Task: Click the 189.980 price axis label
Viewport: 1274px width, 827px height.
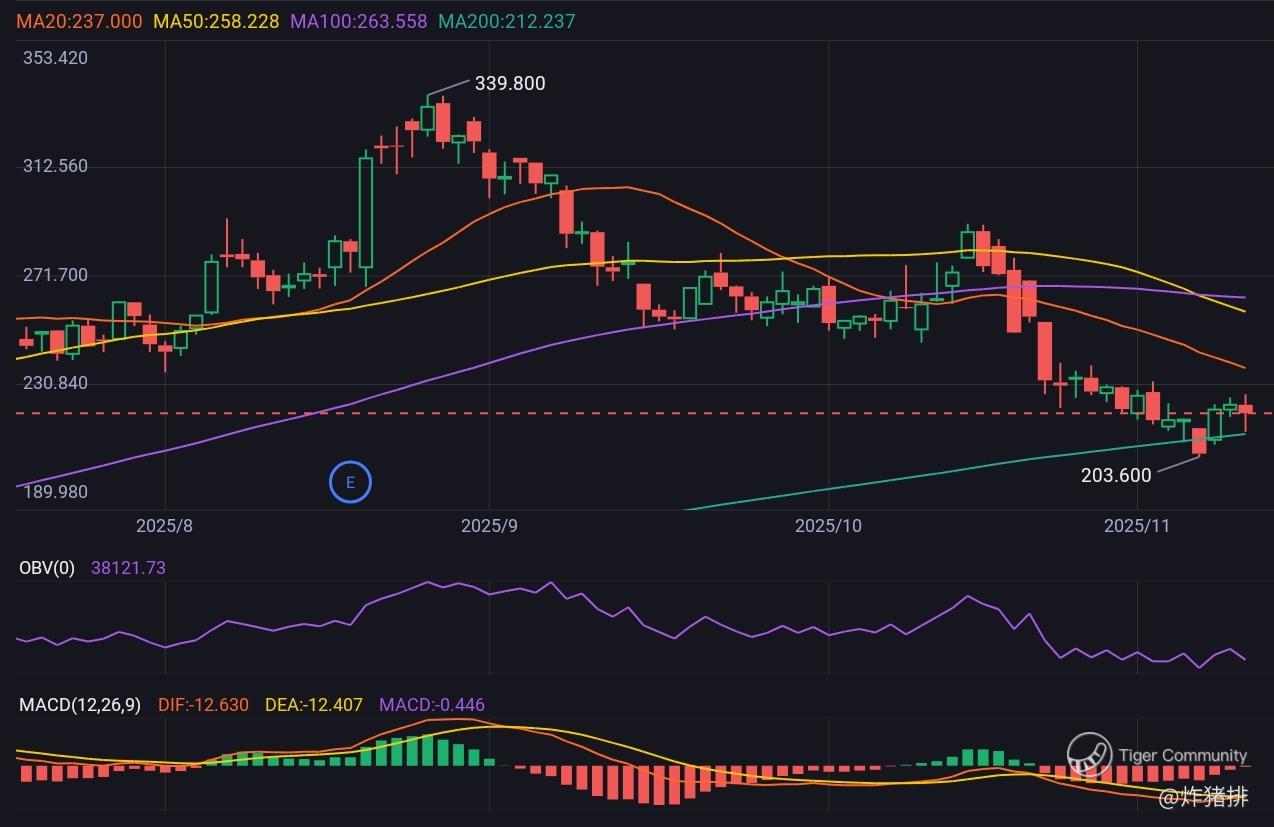Action: point(55,492)
